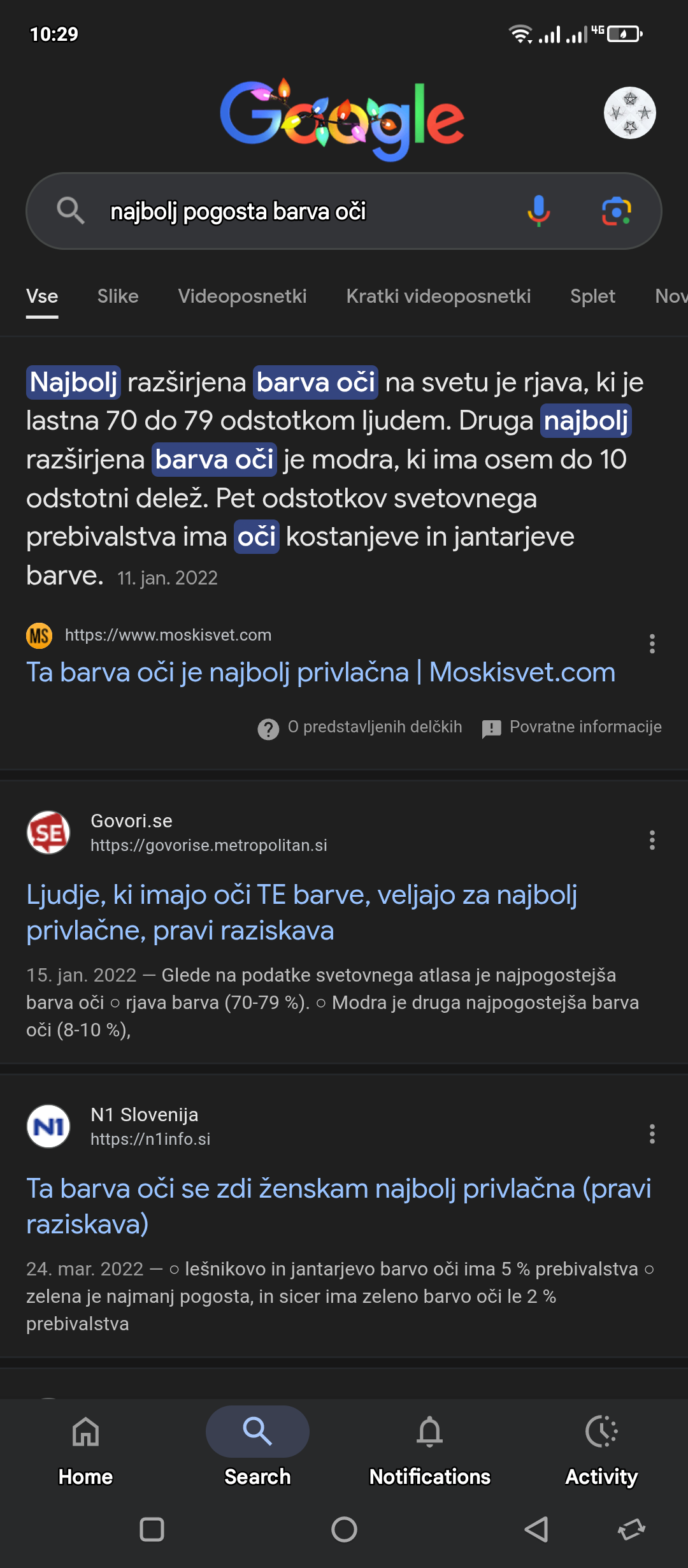
Task: Open three-dot menu for N1 Slovenija result
Action: click(x=652, y=1134)
